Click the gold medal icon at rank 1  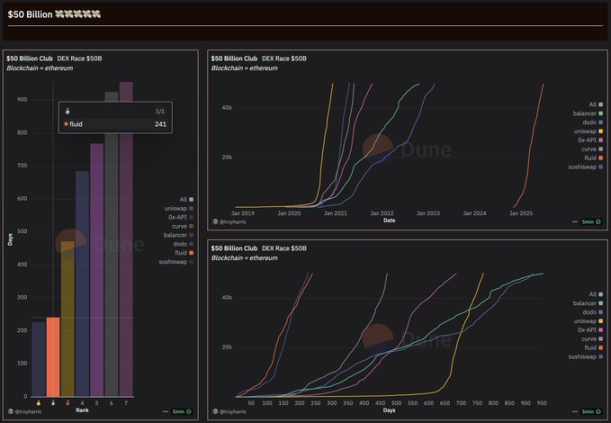pos(38,403)
